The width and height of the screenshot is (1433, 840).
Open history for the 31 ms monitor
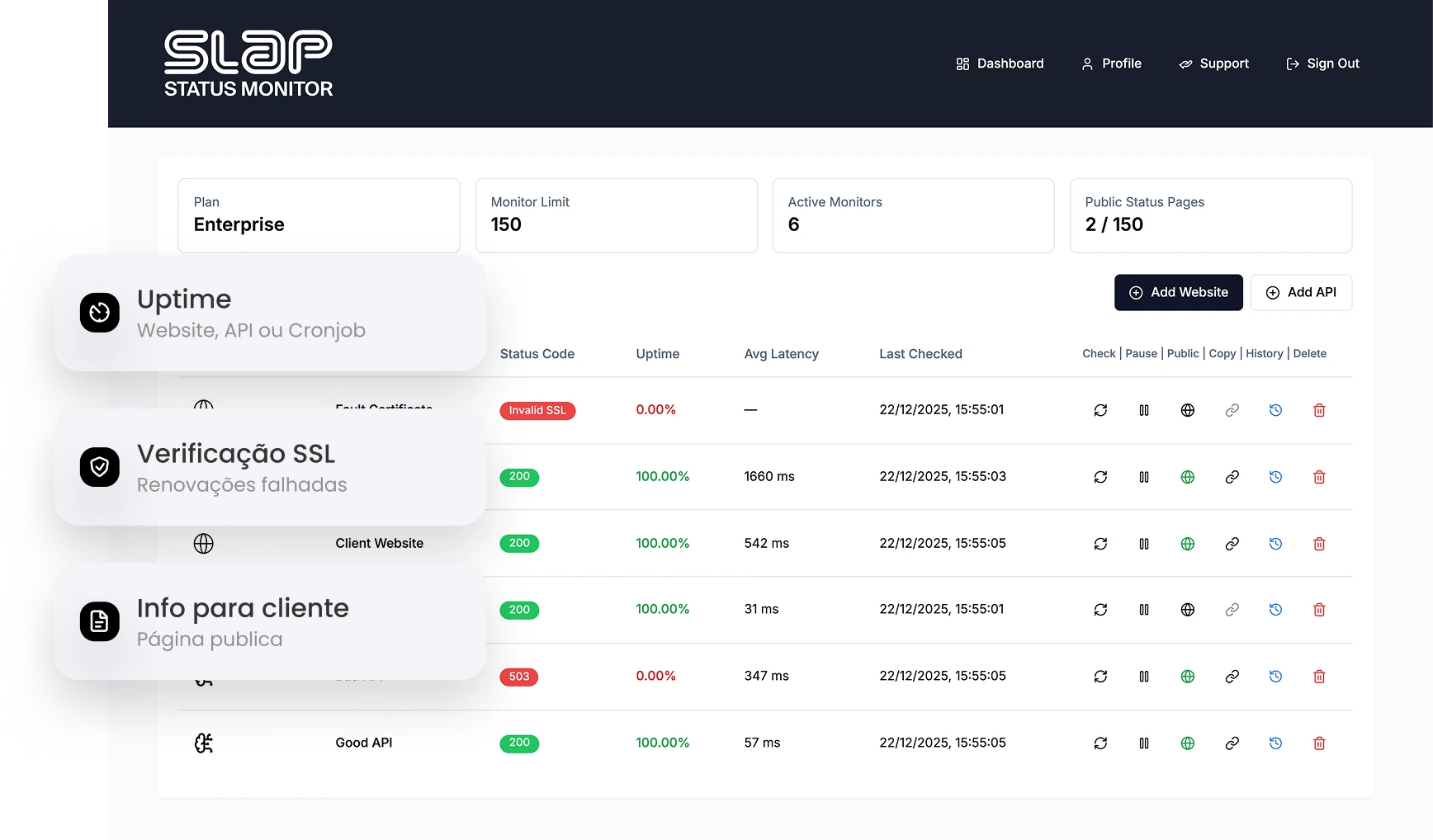(1275, 610)
